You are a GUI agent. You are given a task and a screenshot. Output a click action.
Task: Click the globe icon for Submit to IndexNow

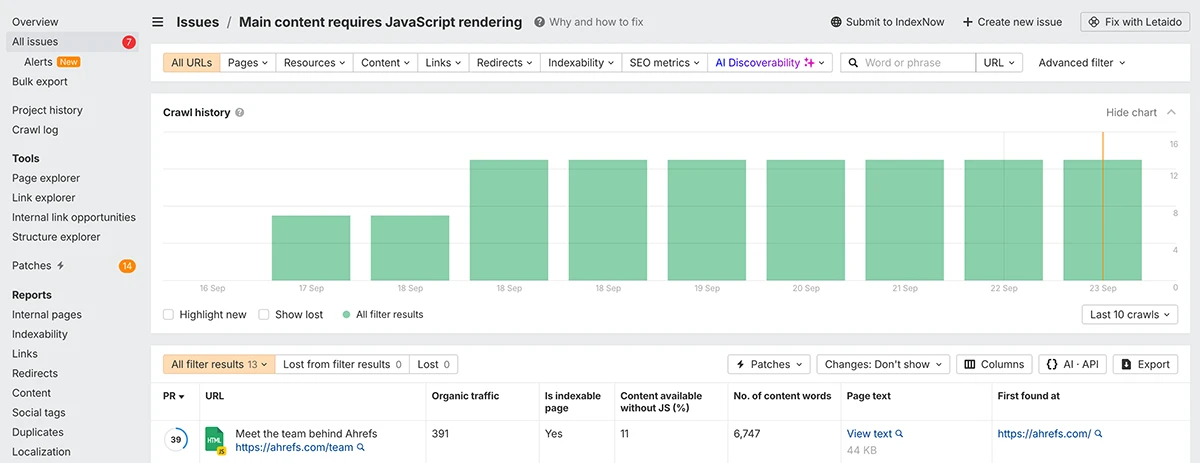[836, 22]
